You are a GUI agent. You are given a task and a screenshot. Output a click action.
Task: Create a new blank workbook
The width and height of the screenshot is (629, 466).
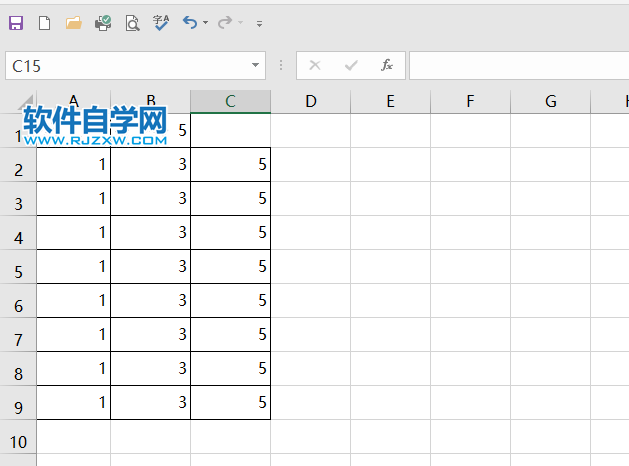[45, 23]
